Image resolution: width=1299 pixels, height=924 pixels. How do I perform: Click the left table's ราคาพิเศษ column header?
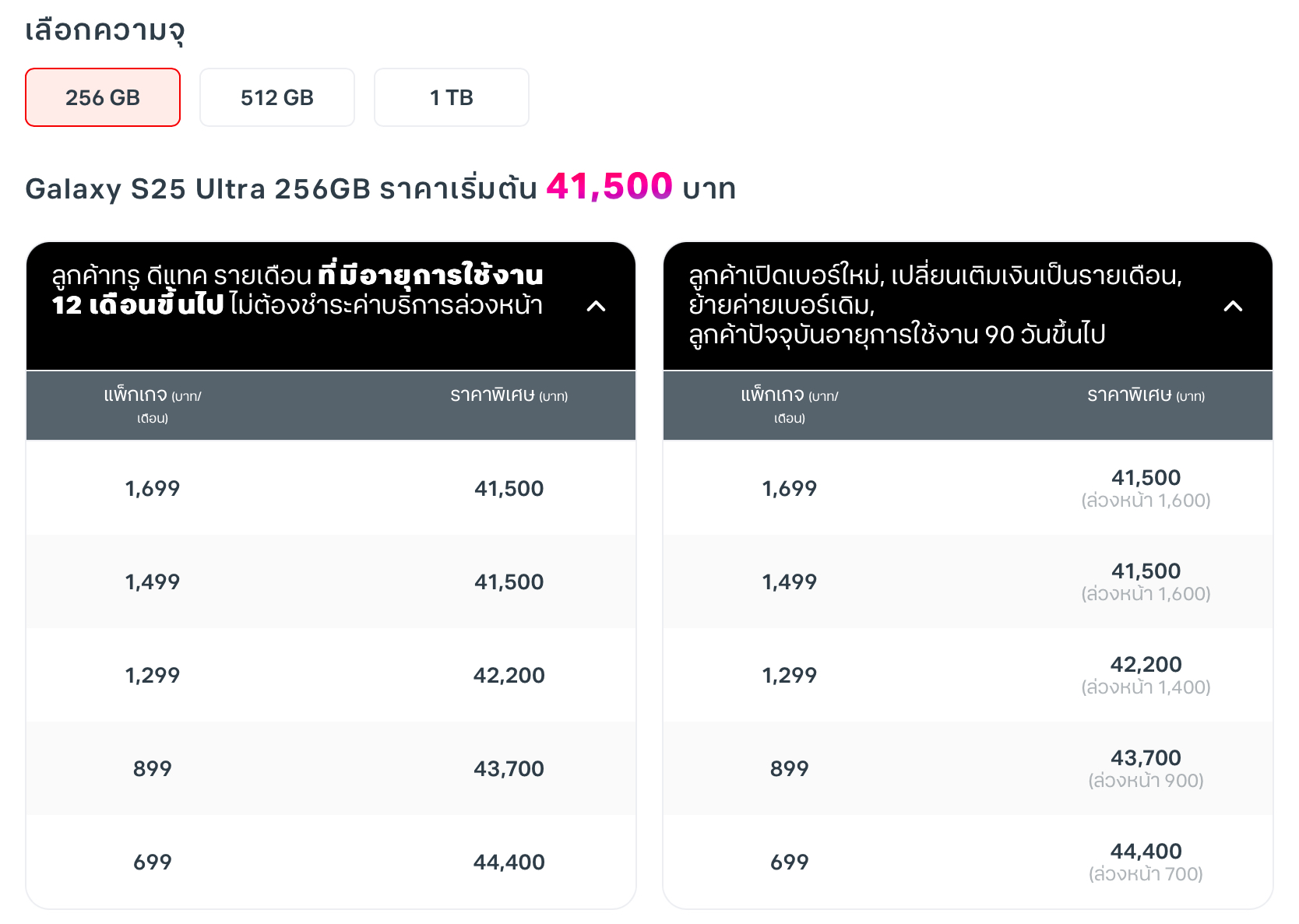[x=509, y=395]
